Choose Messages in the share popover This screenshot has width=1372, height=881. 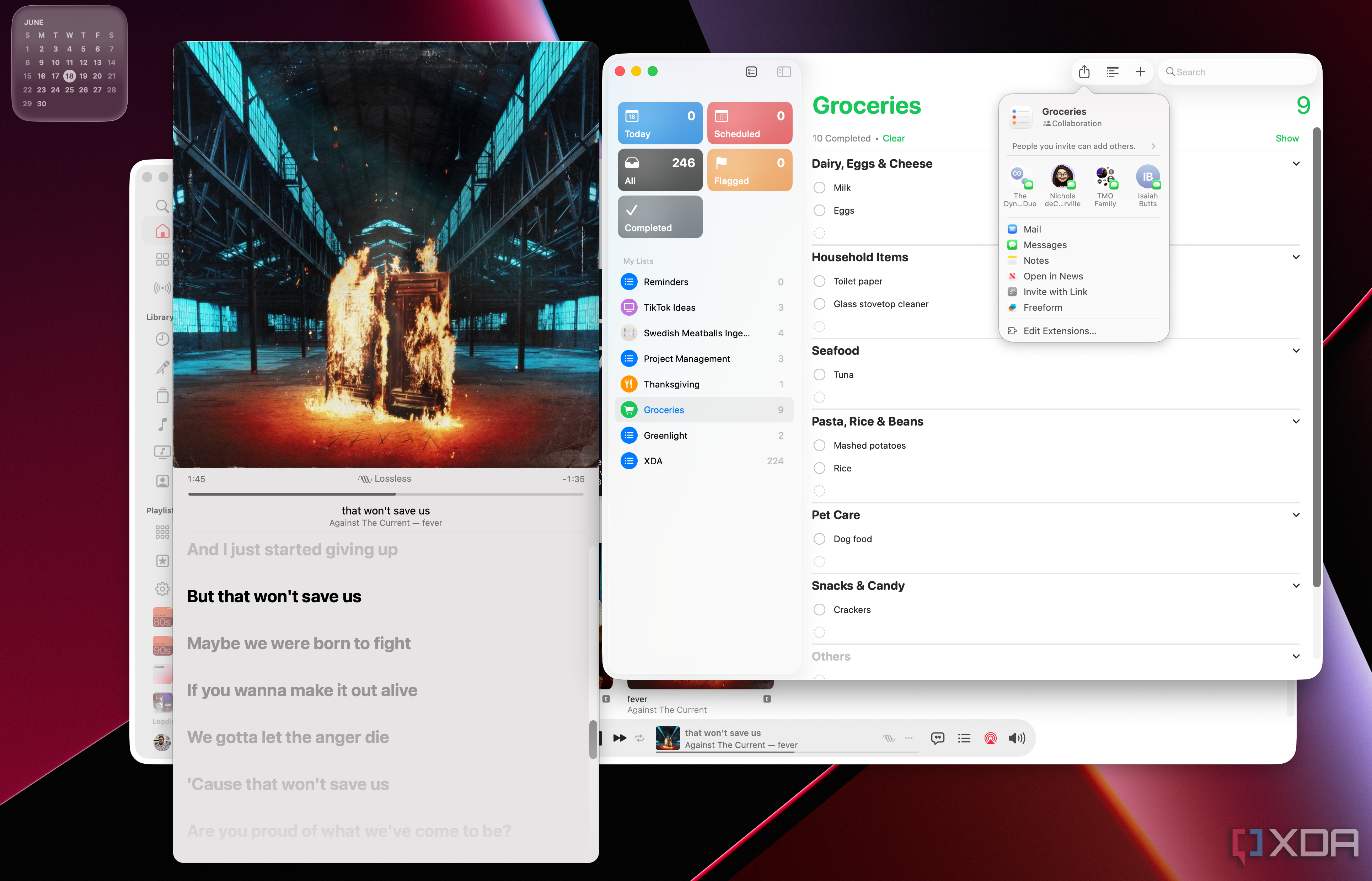(1084, 245)
